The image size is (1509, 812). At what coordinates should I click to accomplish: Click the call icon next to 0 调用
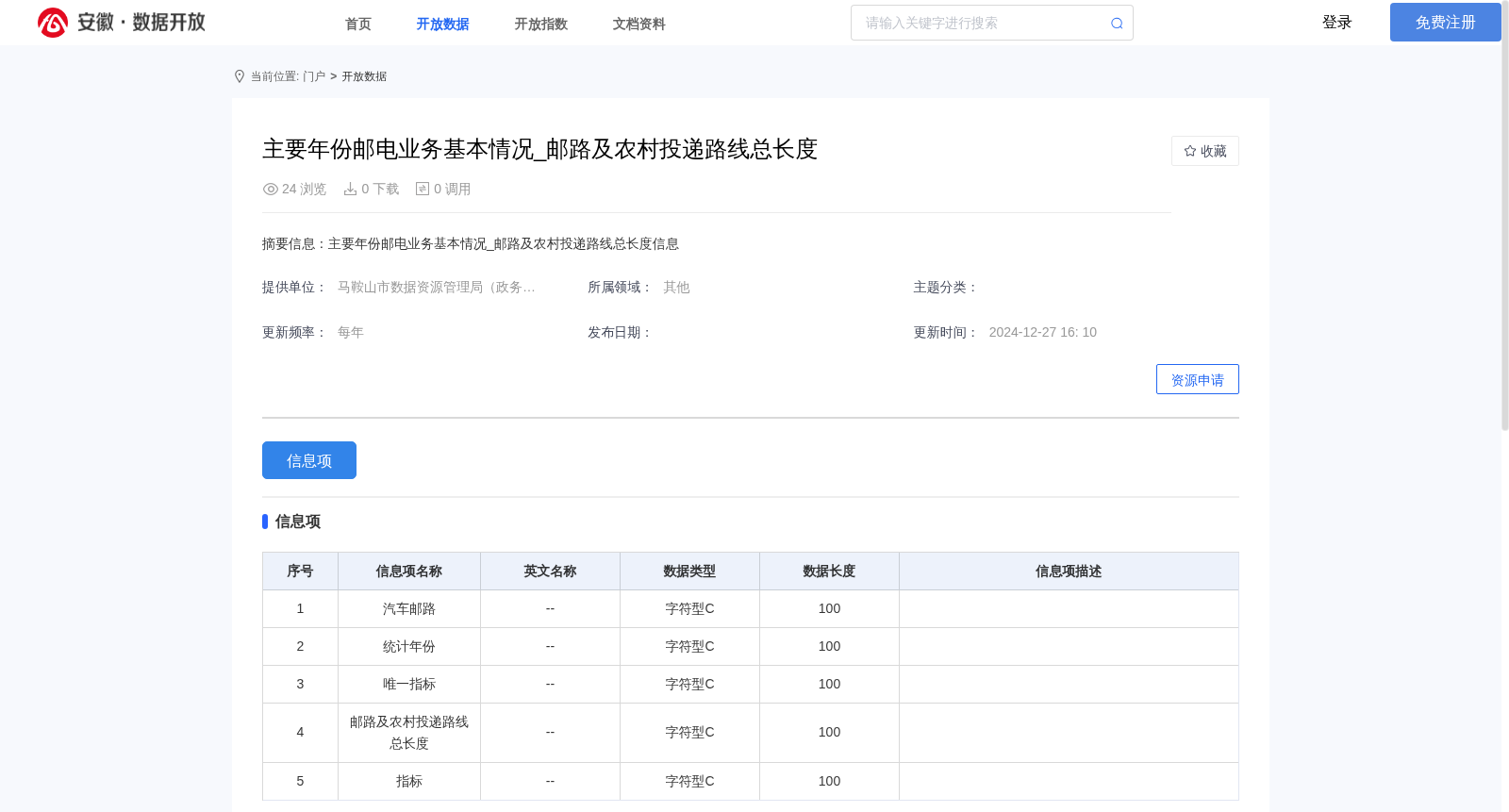[x=423, y=189]
